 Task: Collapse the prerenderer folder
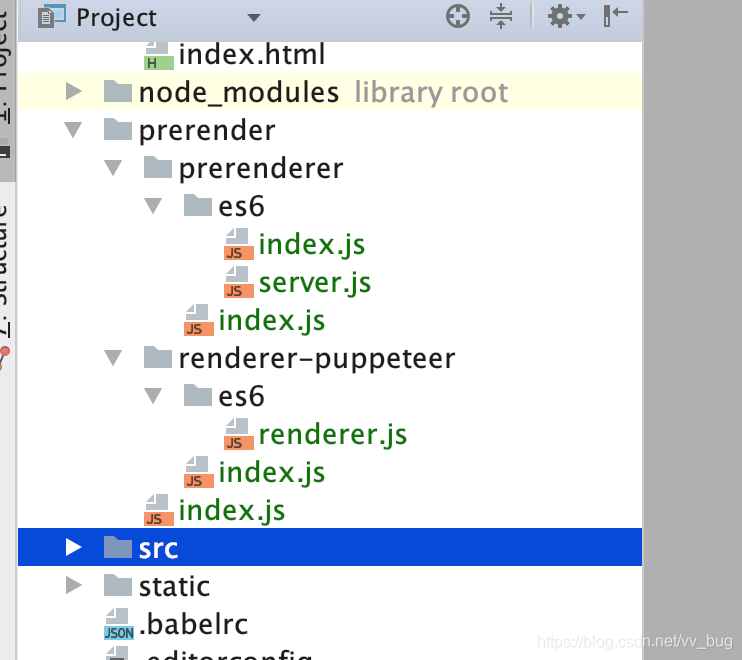point(113,168)
